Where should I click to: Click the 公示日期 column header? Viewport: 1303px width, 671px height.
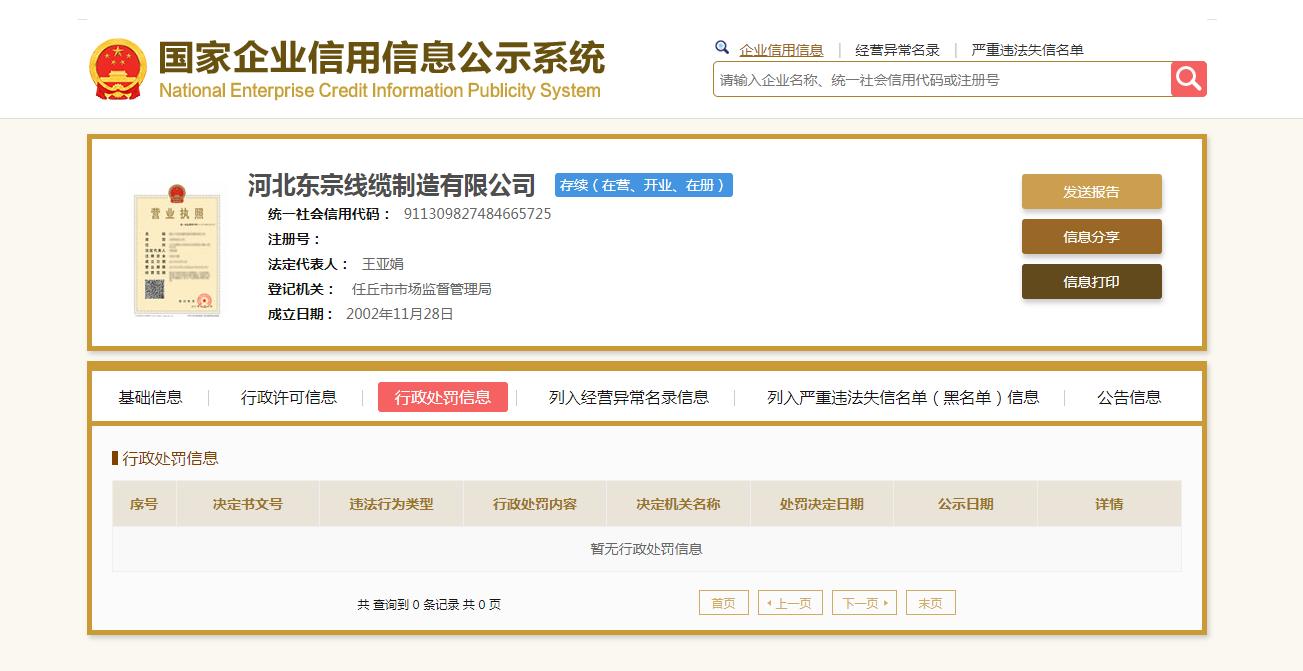coord(966,504)
